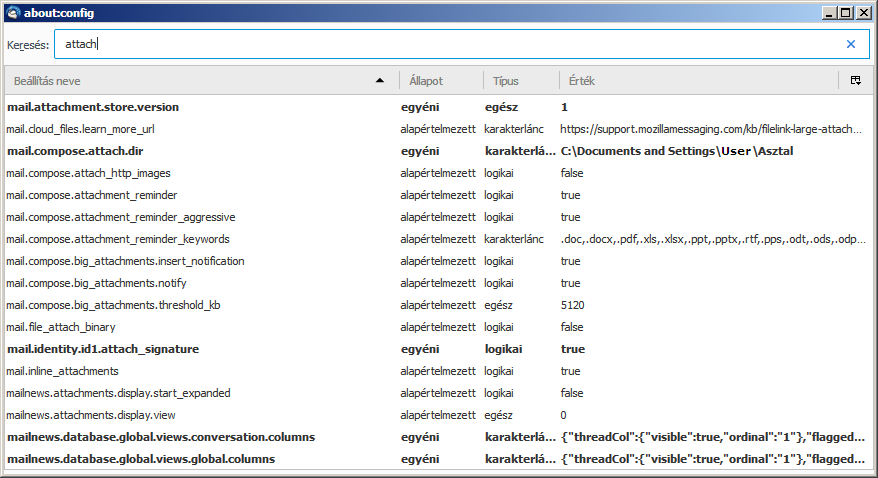Screen dimensions: 878x478
Task: Click the false value of attach_http_images
Action: pos(572,173)
